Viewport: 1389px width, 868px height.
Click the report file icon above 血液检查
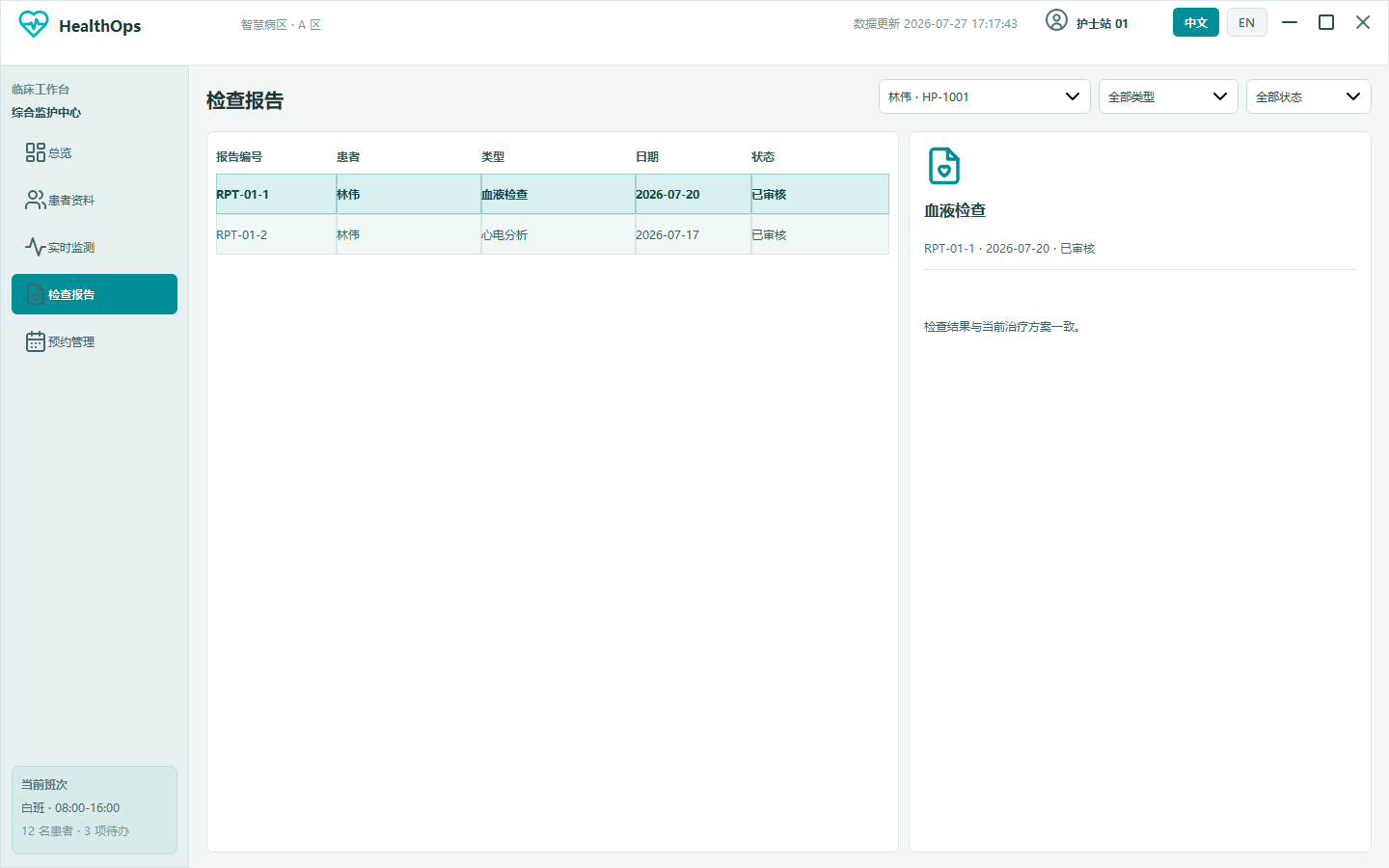point(944,166)
